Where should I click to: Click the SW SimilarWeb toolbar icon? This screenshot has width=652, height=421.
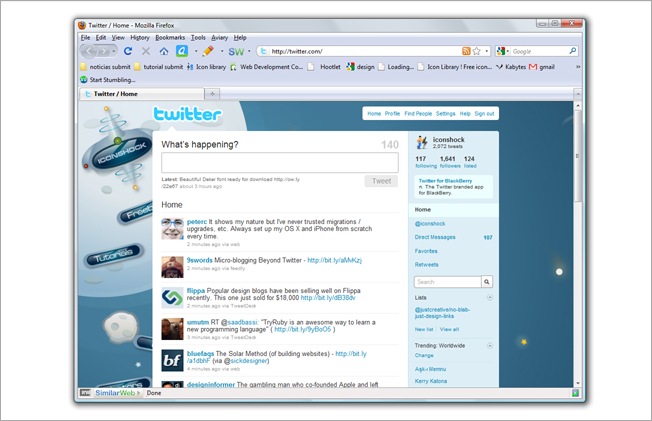(236, 51)
